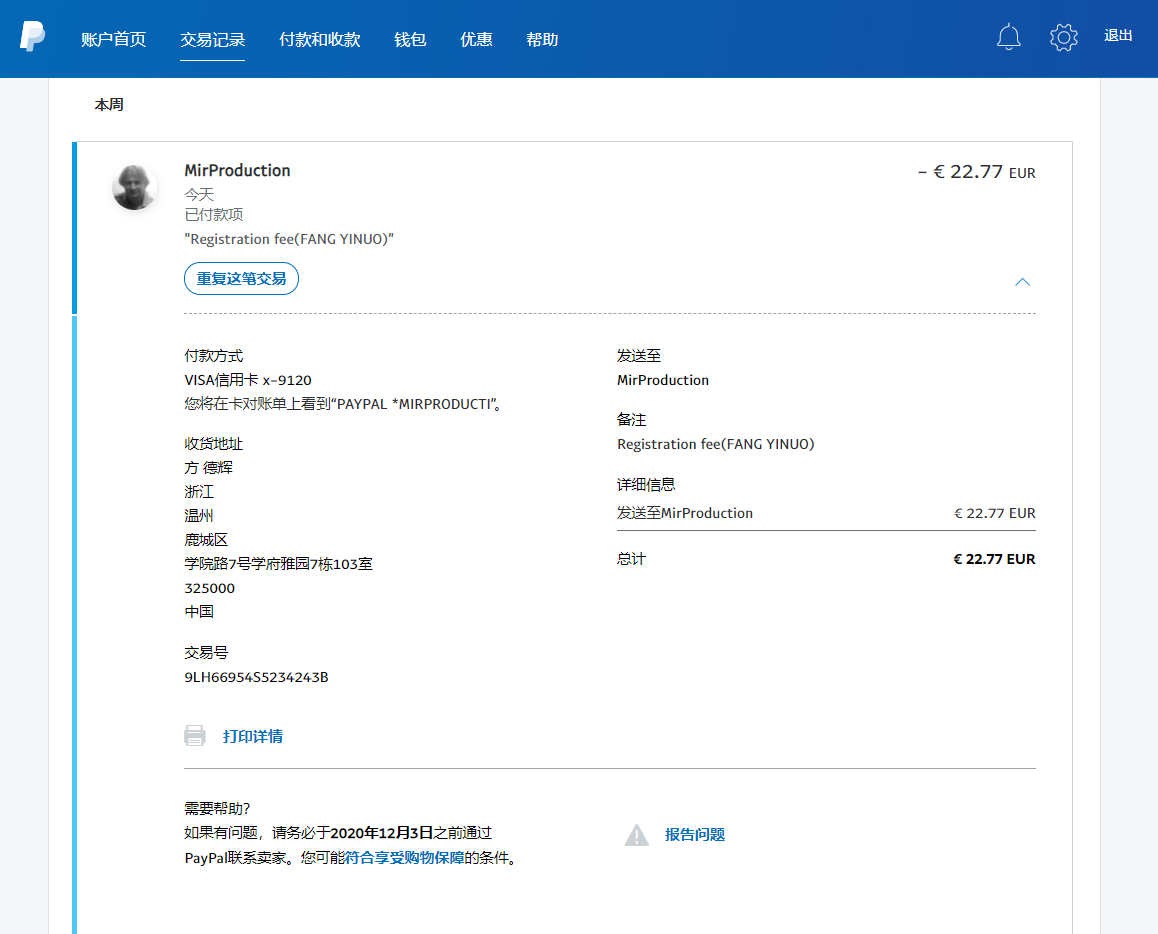The height and width of the screenshot is (934, 1158).
Task: Open the 帮助 menu item
Action: [x=542, y=39]
